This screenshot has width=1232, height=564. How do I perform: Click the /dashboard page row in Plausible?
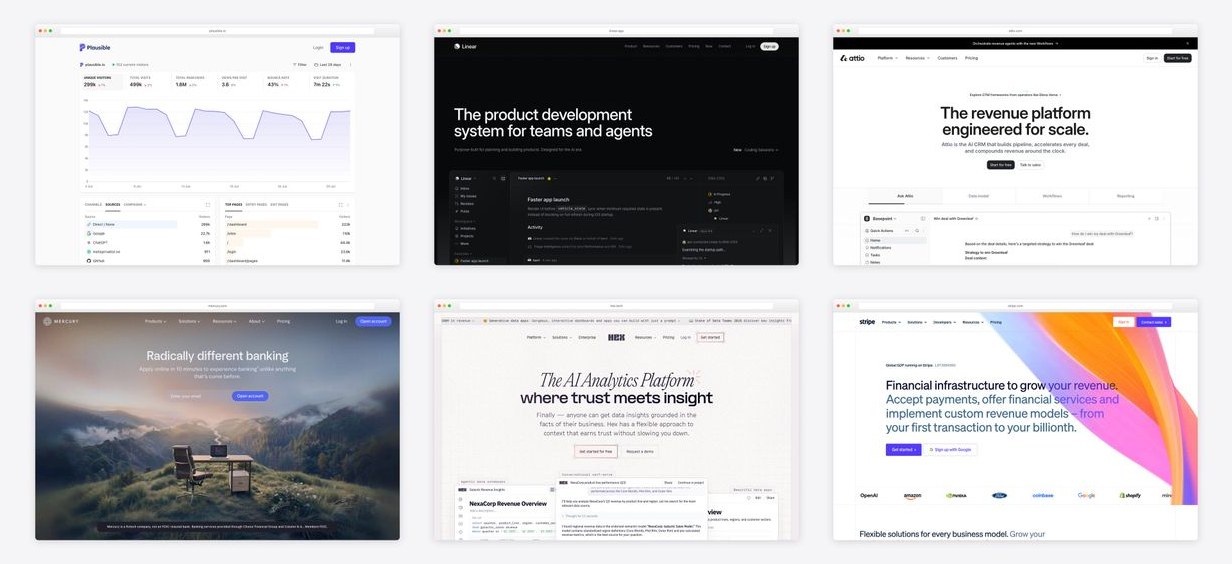tap(288, 224)
